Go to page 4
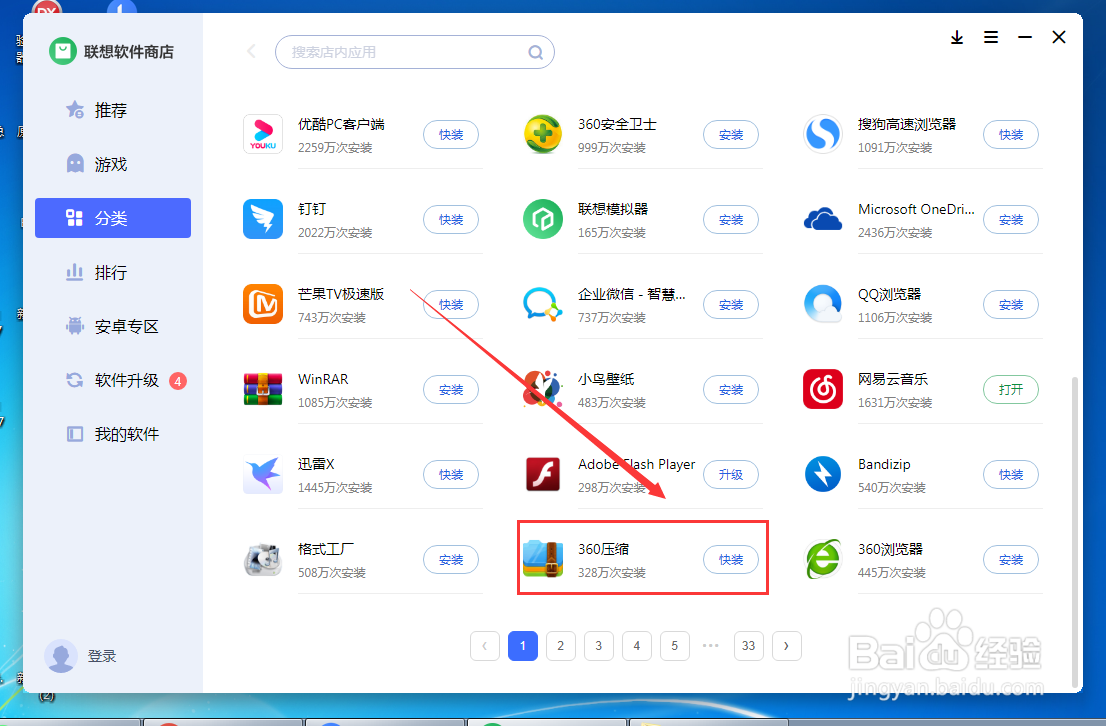The width and height of the screenshot is (1106, 726). click(x=637, y=646)
